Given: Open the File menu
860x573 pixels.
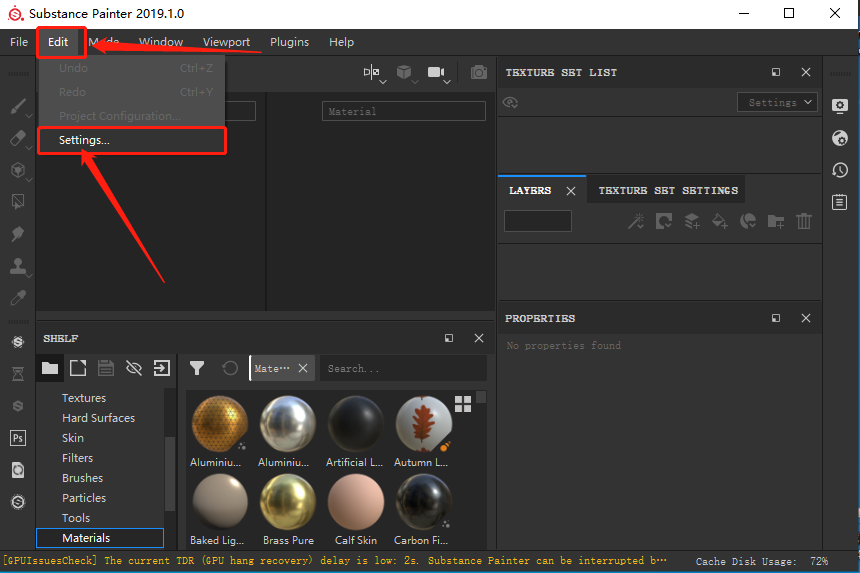Looking at the screenshot, I should coord(19,42).
